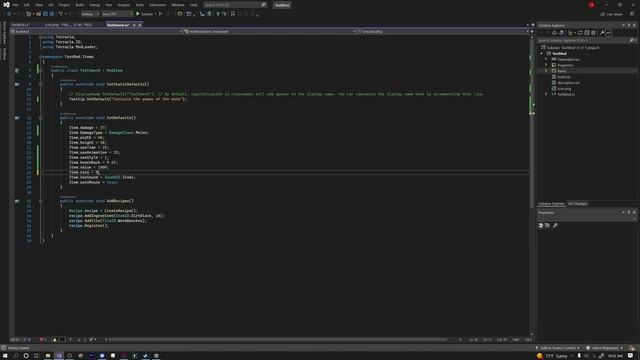640x360 pixels.
Task: Click the Properties panel property pages icon
Action: (555, 225)
